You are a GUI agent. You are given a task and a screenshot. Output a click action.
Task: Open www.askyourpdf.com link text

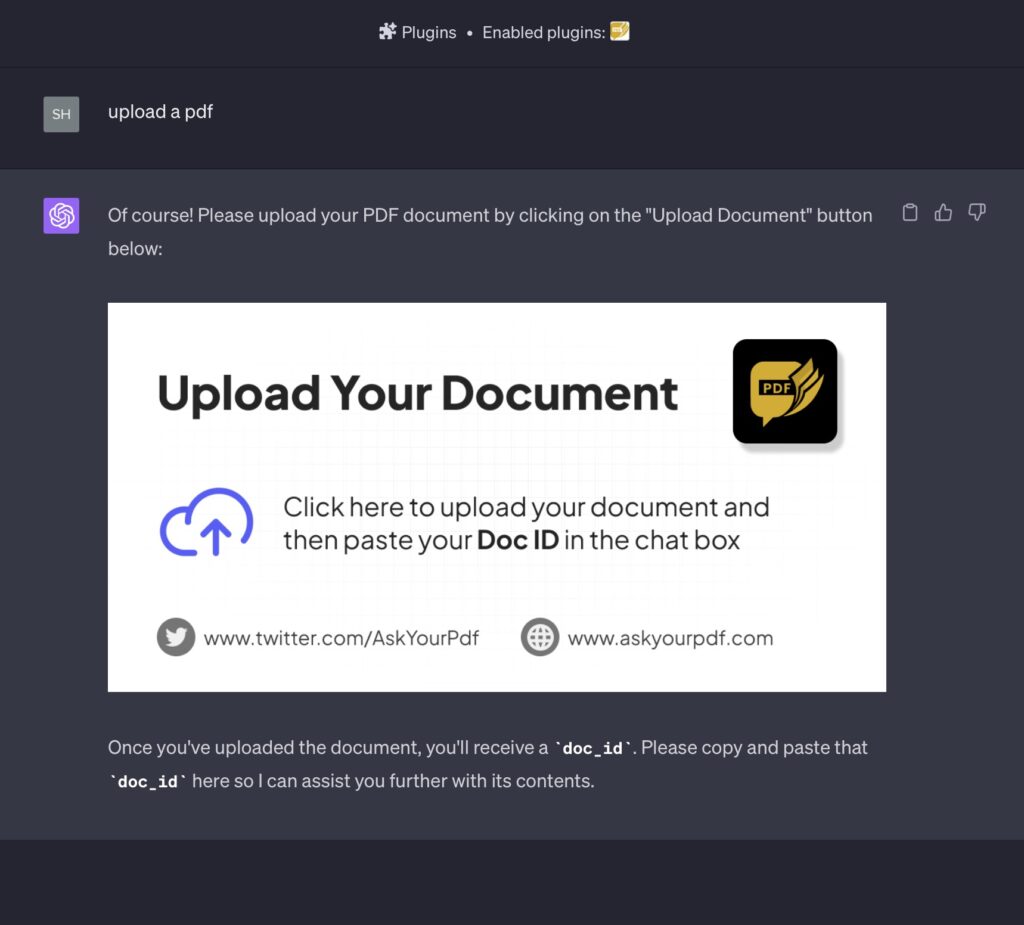coord(670,638)
